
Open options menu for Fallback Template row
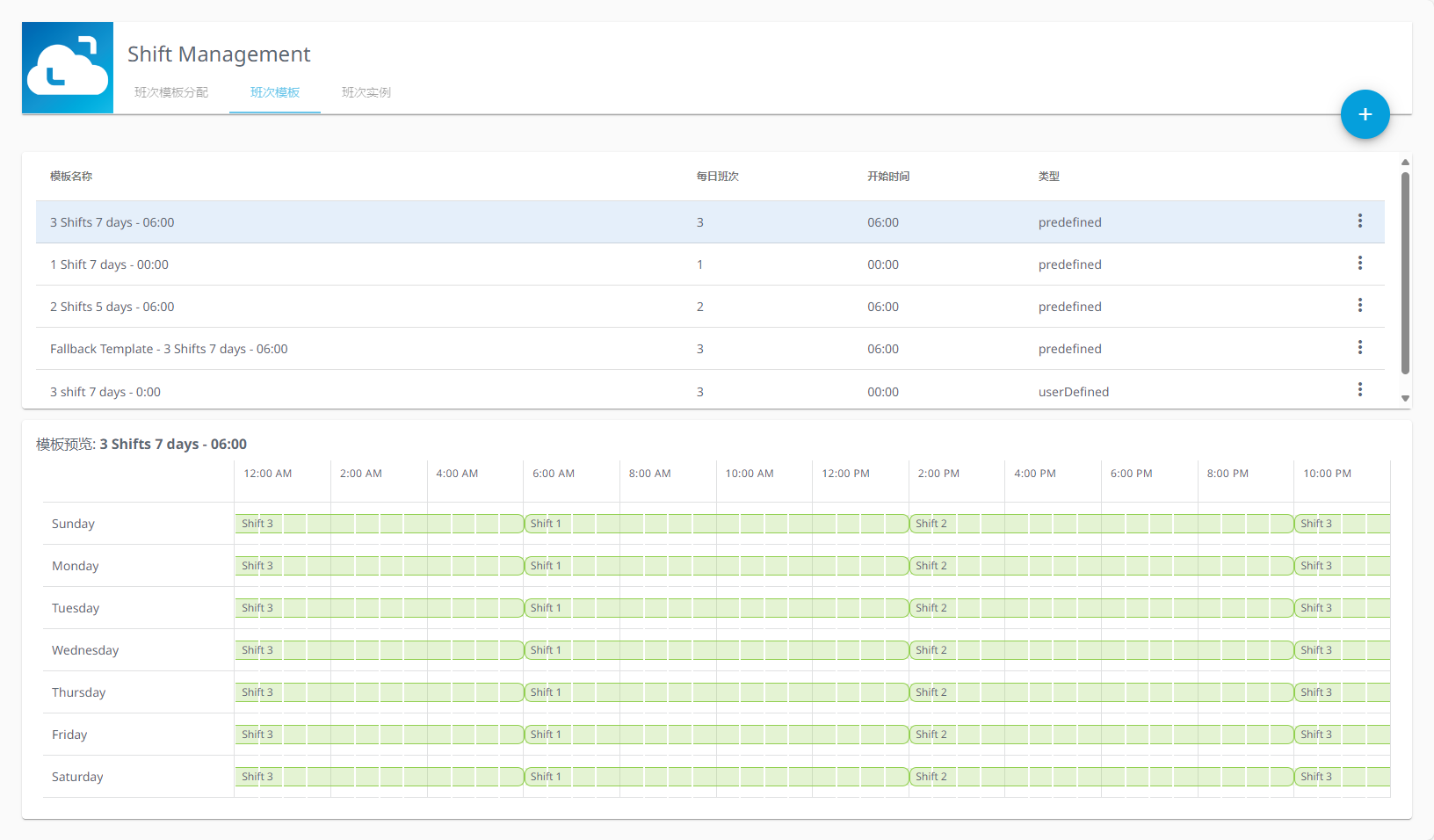[x=1359, y=348]
